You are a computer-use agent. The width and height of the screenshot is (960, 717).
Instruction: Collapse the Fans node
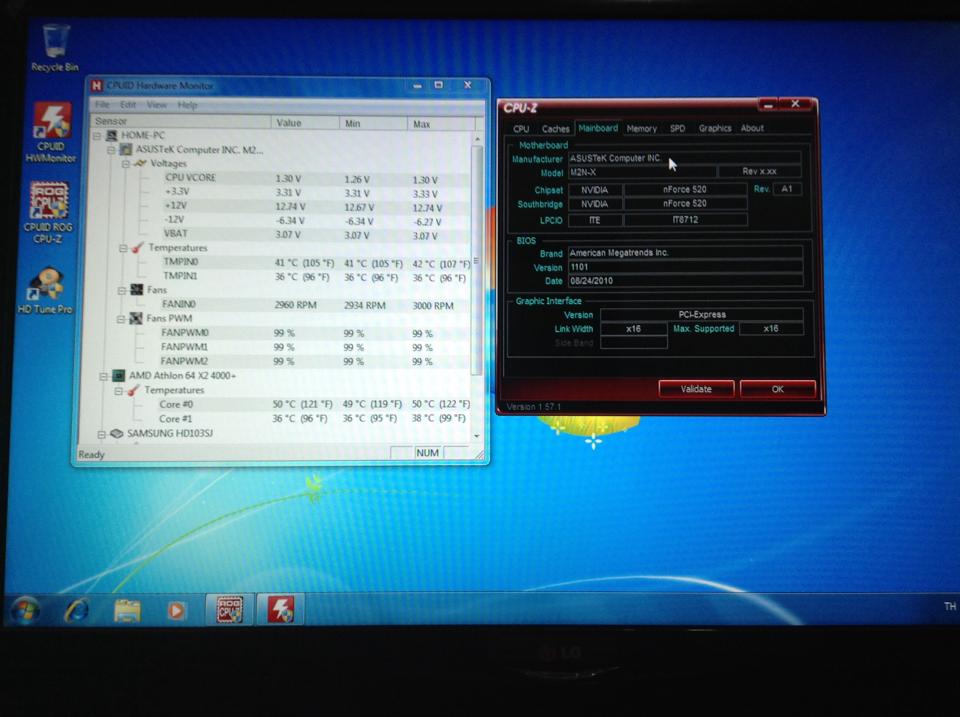point(122,290)
